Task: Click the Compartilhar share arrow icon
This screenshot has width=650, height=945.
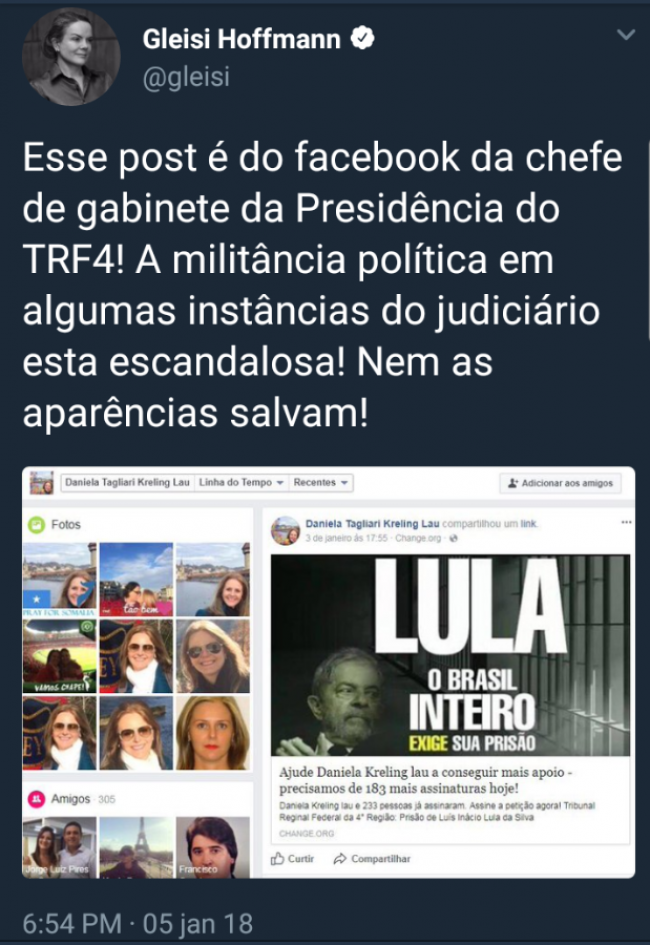Action: tap(340, 858)
